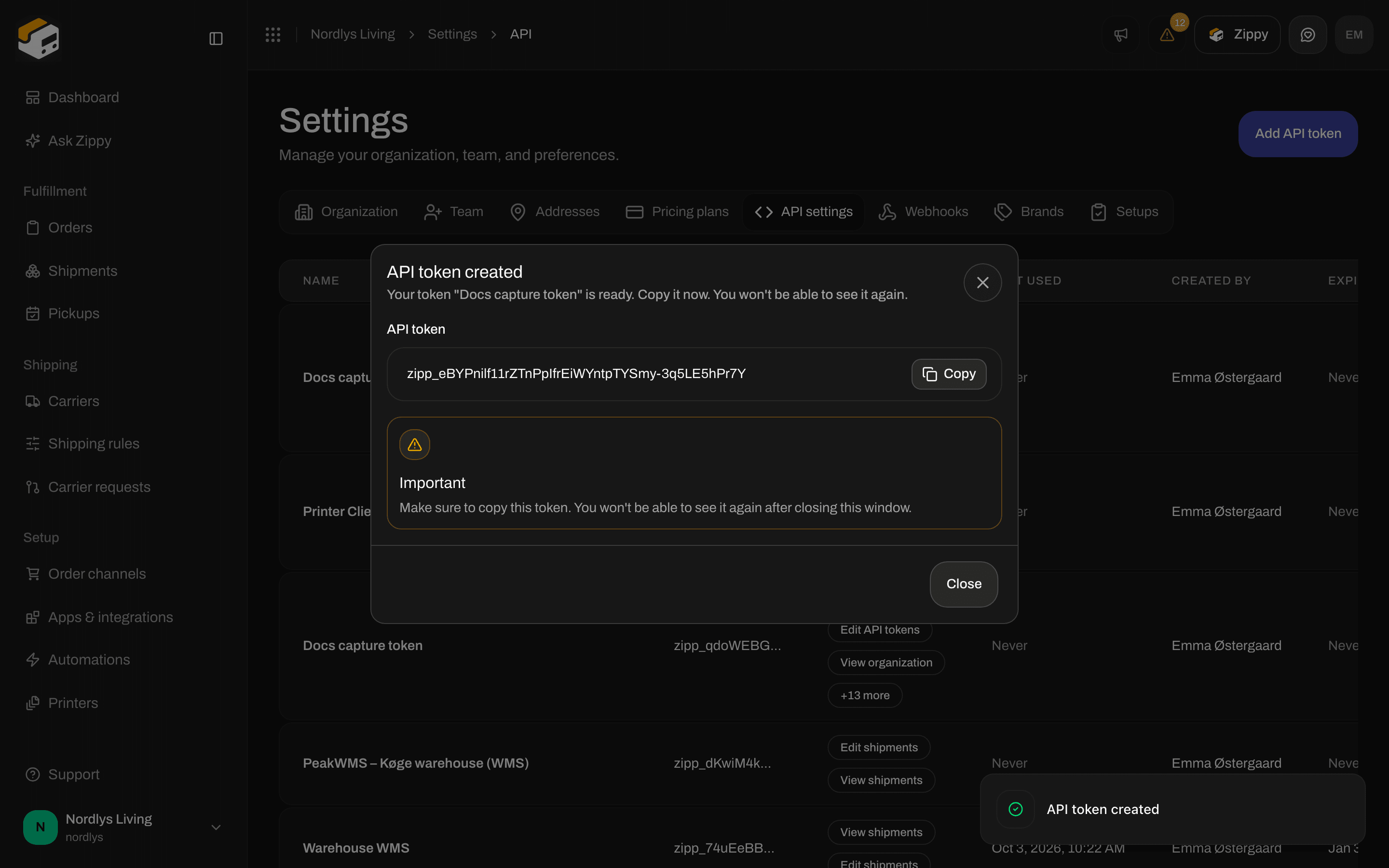This screenshot has height=868, width=1389.
Task: Expand the +13 more permissions chip
Action: tap(865, 695)
